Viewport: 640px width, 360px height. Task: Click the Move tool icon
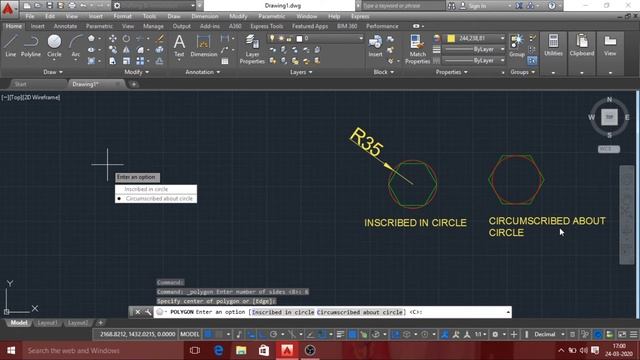coord(113,38)
